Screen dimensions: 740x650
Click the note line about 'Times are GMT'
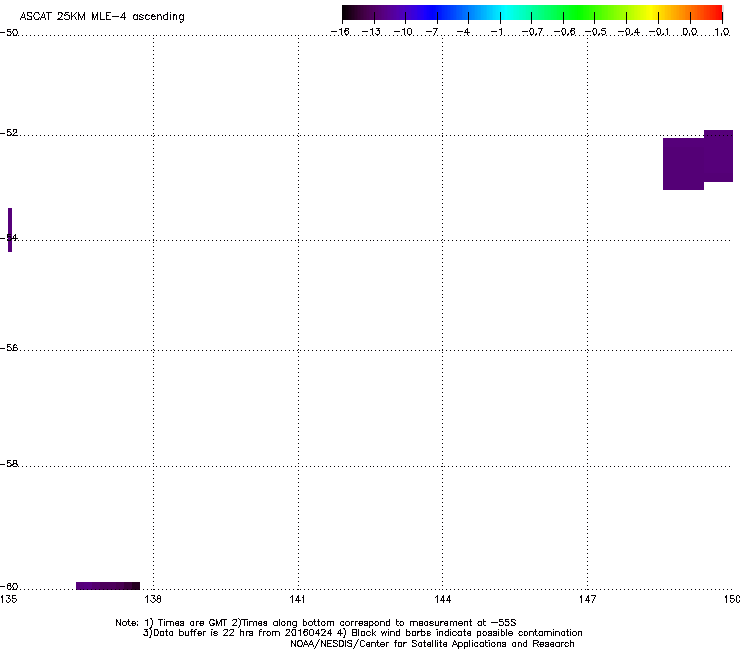coord(316,623)
